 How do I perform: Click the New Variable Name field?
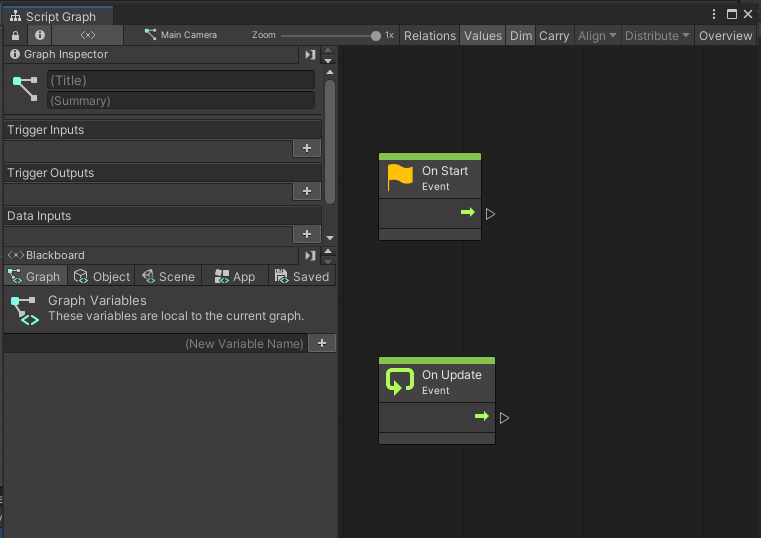(x=155, y=343)
